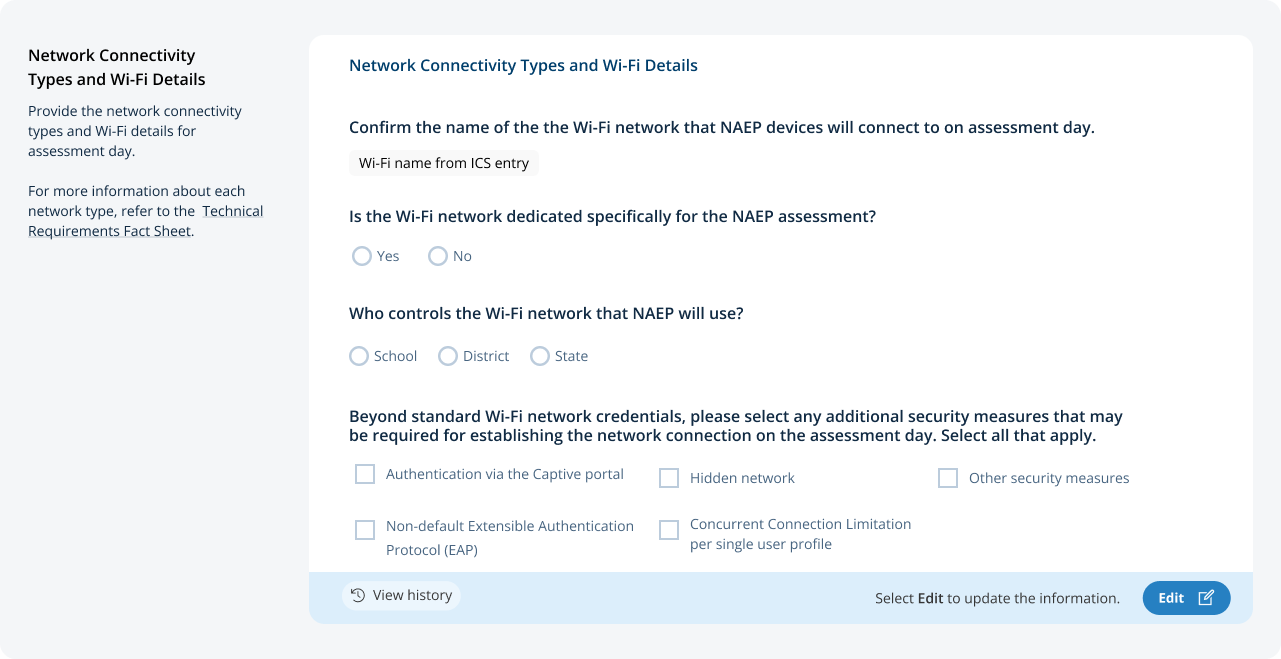Screen dimensions: 1281x659
Task: Click the blue card heading at top
Action: point(523,66)
